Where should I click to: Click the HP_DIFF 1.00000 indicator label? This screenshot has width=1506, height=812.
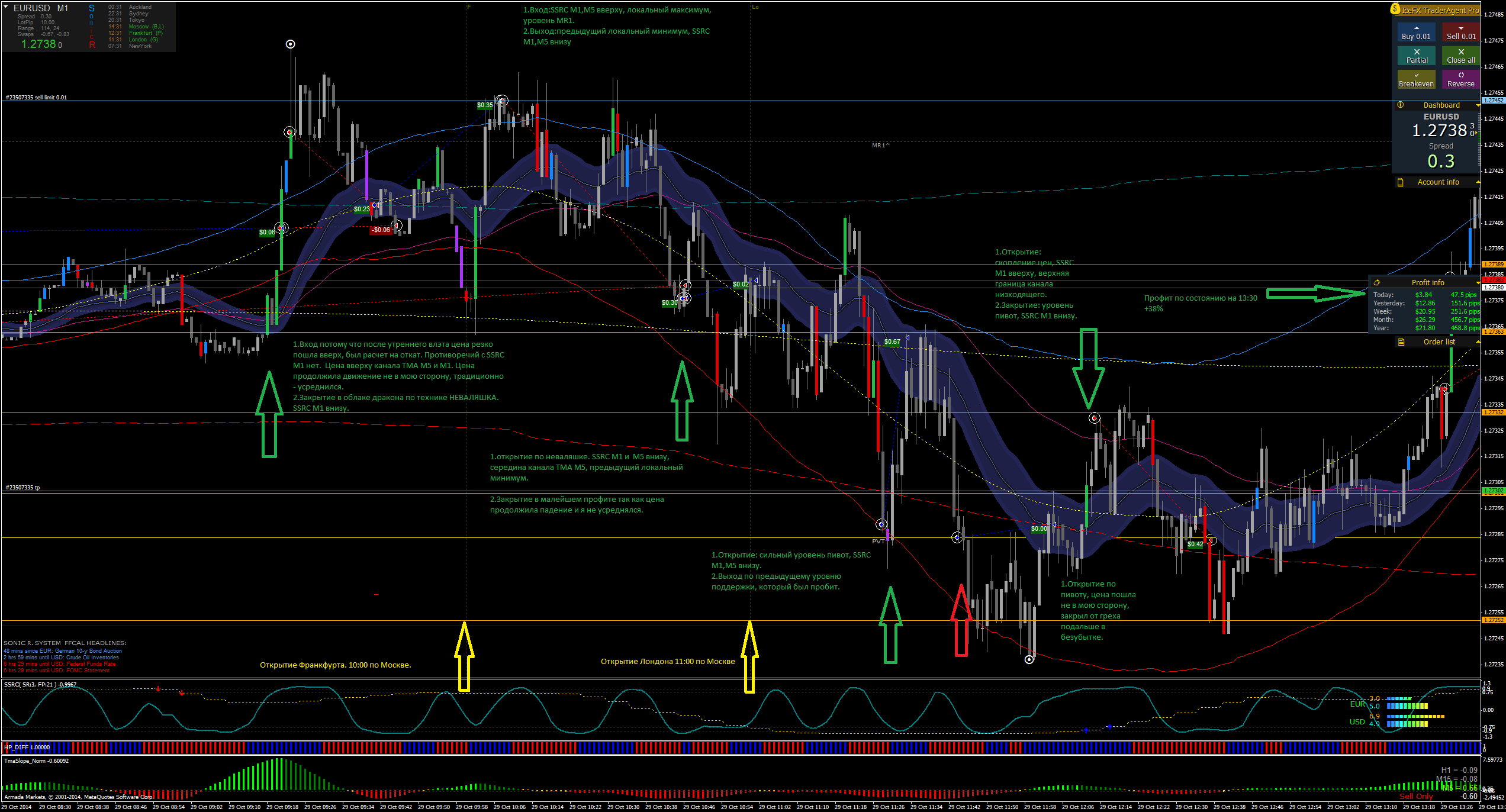click(x=27, y=747)
